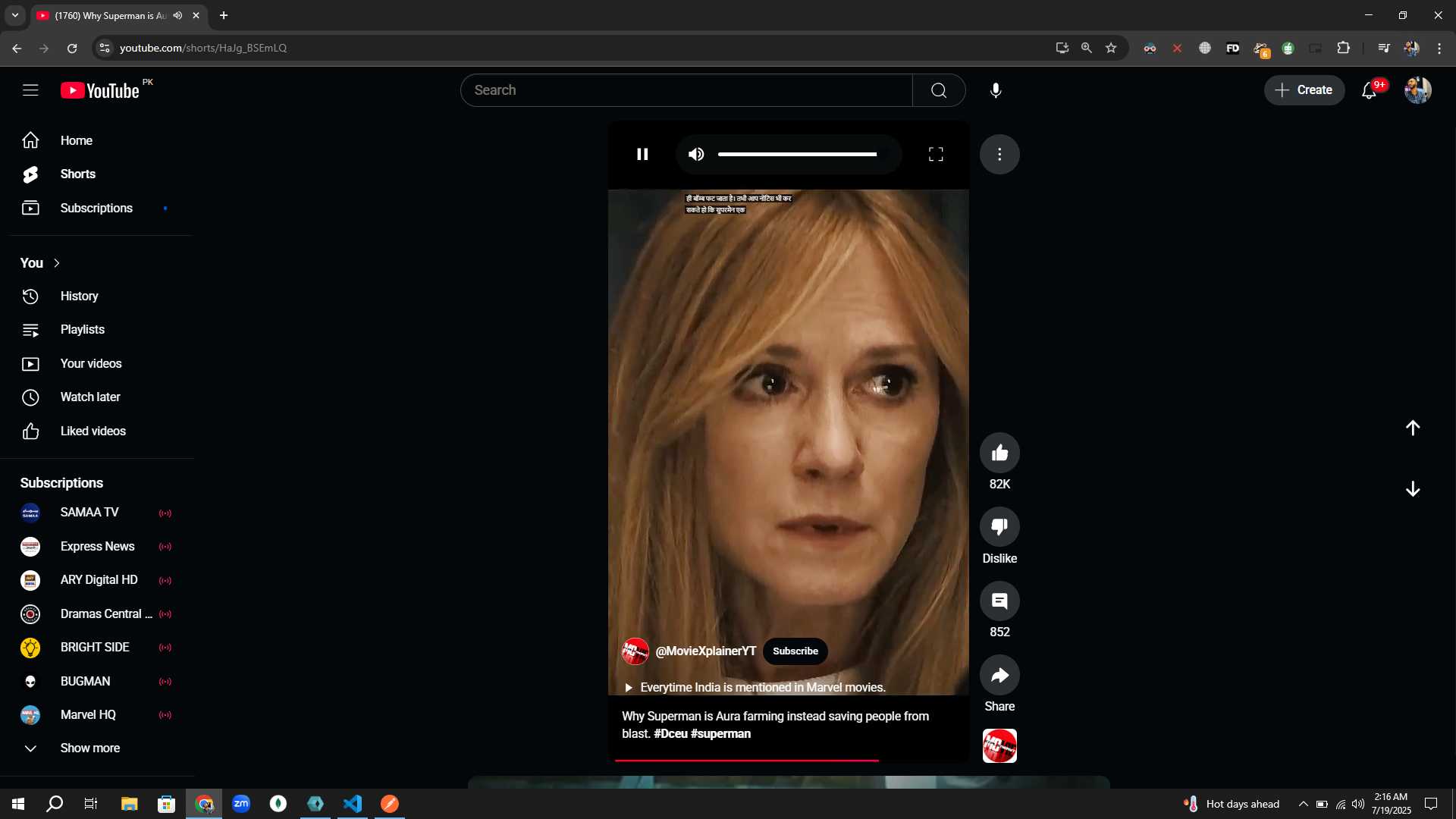
Task: Open the tab search dropdown arrow
Action: click(x=15, y=15)
